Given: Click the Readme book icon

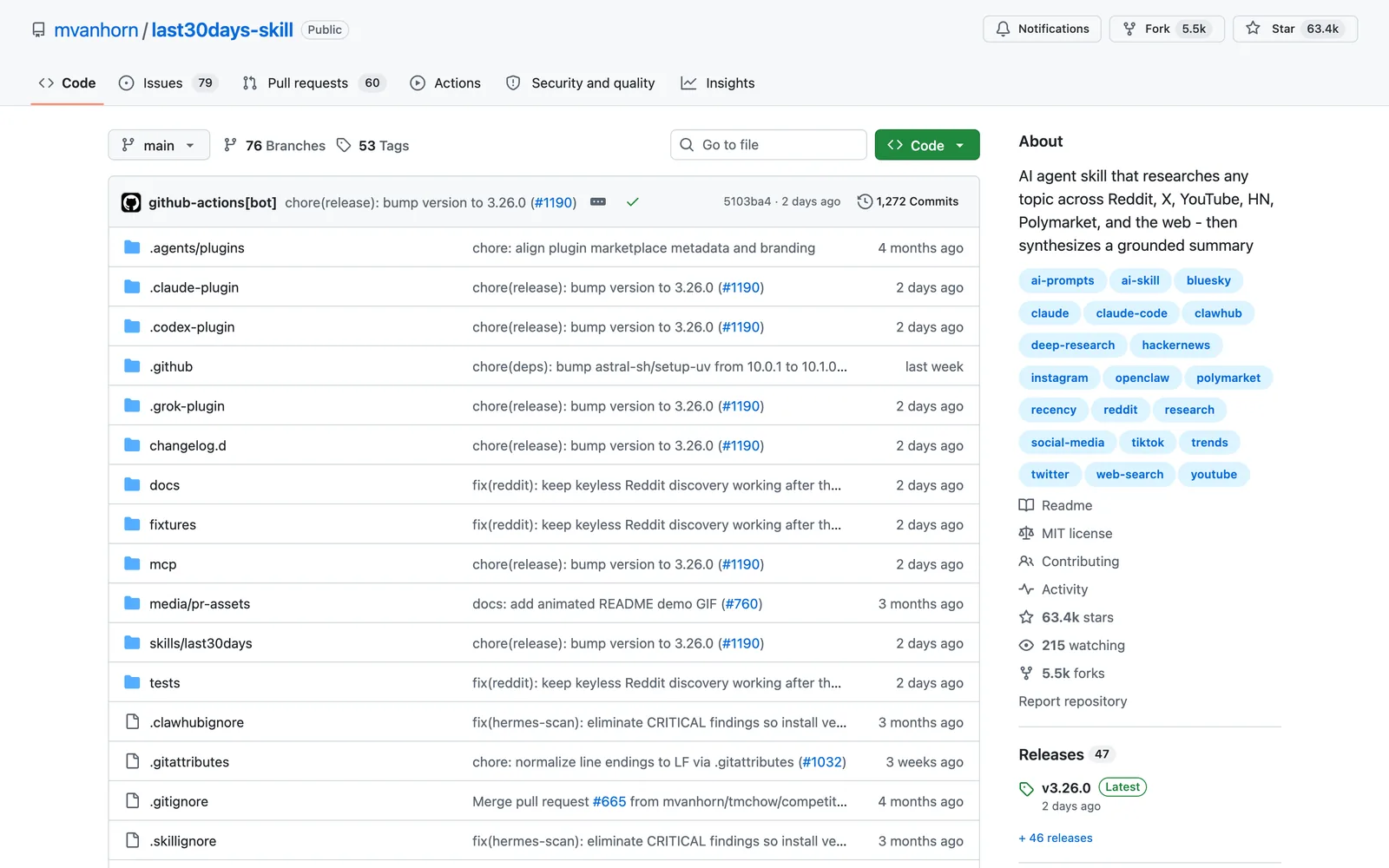Looking at the screenshot, I should tap(1026, 505).
